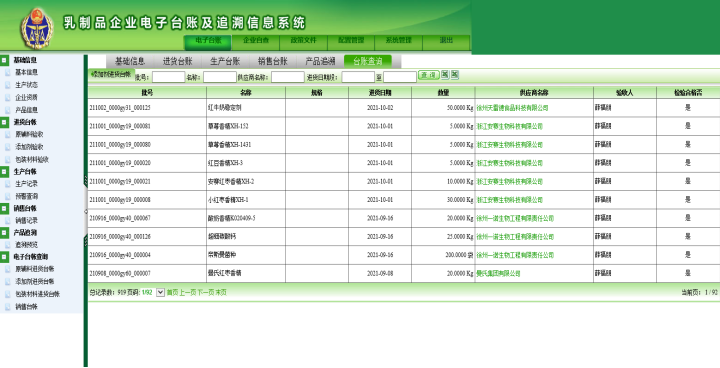The height and width of the screenshot is (368, 720).
Task: Open supplier link 徐州天雪德食品科技有限公司
Action: coord(512,108)
